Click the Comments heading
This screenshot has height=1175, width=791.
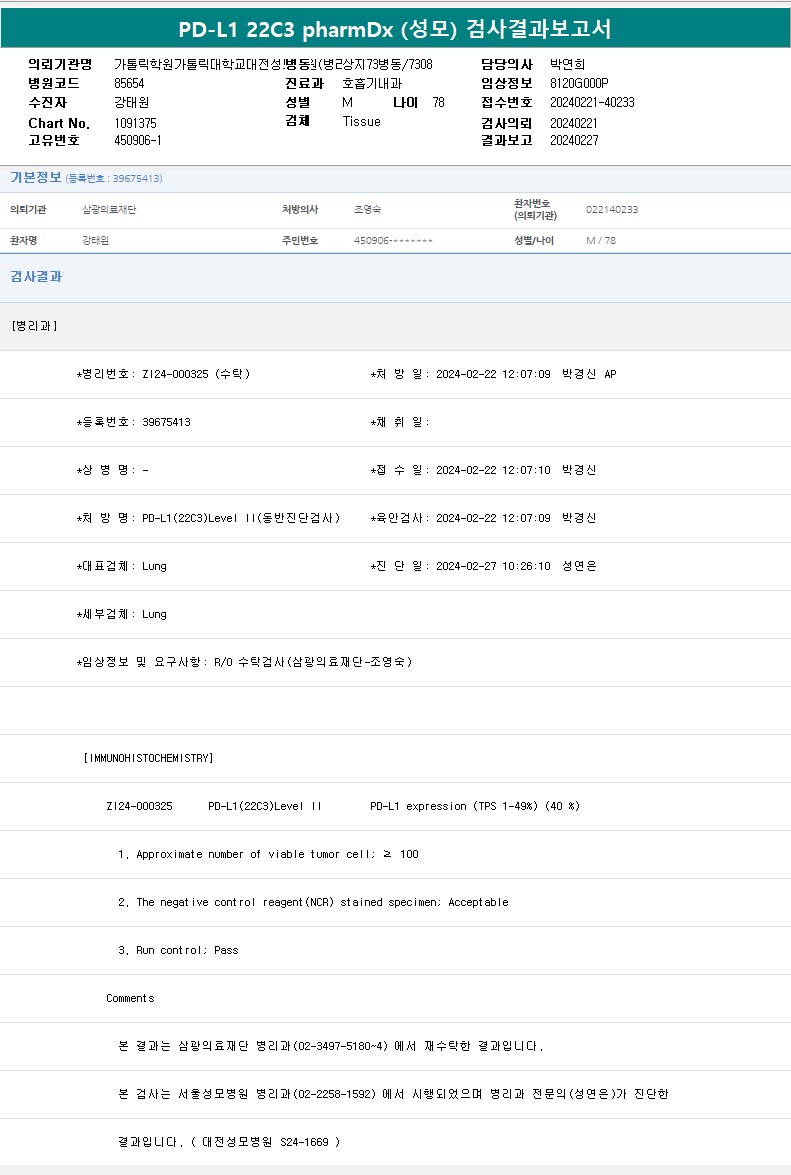(130, 998)
